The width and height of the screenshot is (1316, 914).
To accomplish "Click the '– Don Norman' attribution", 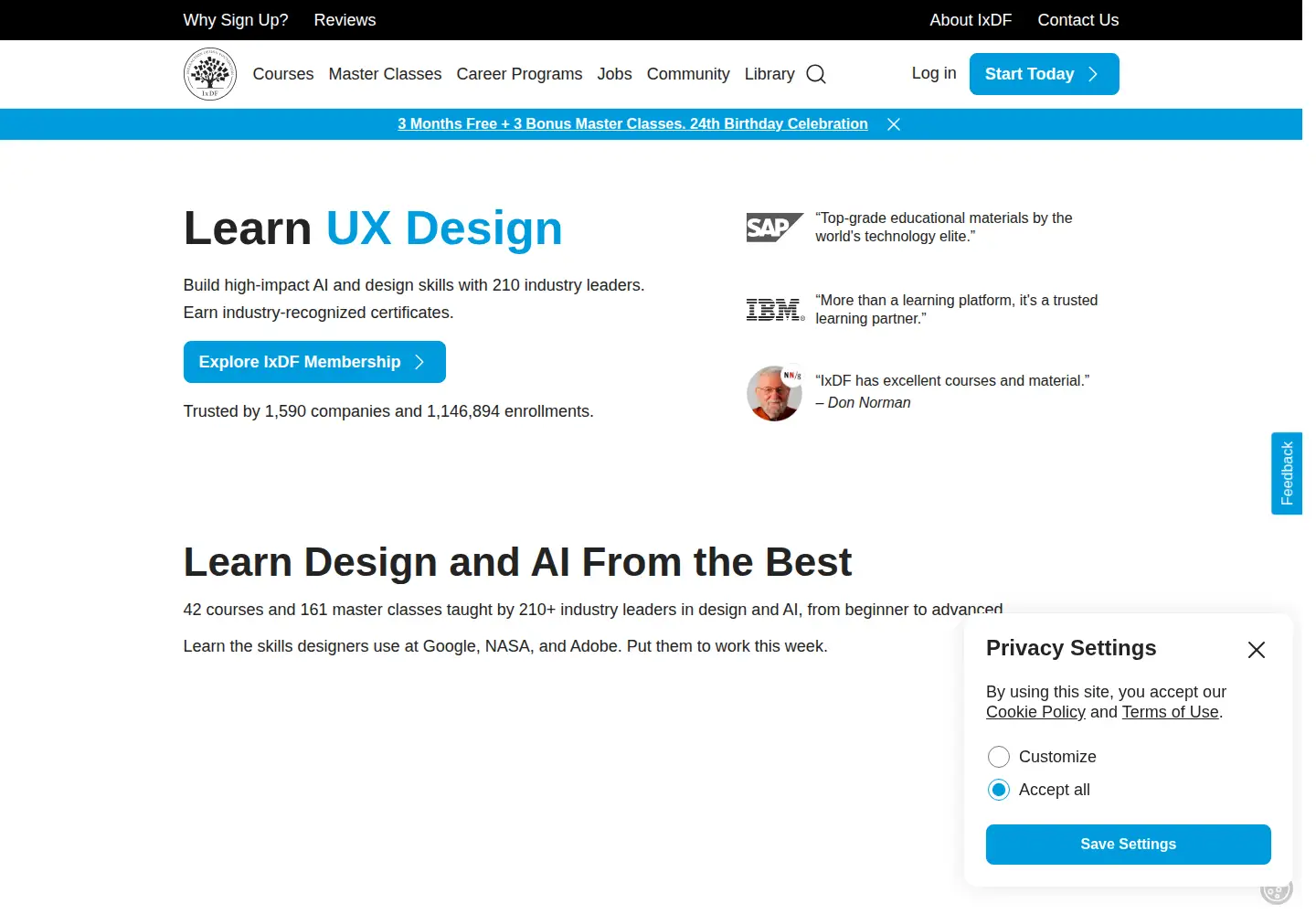I will 863,403.
